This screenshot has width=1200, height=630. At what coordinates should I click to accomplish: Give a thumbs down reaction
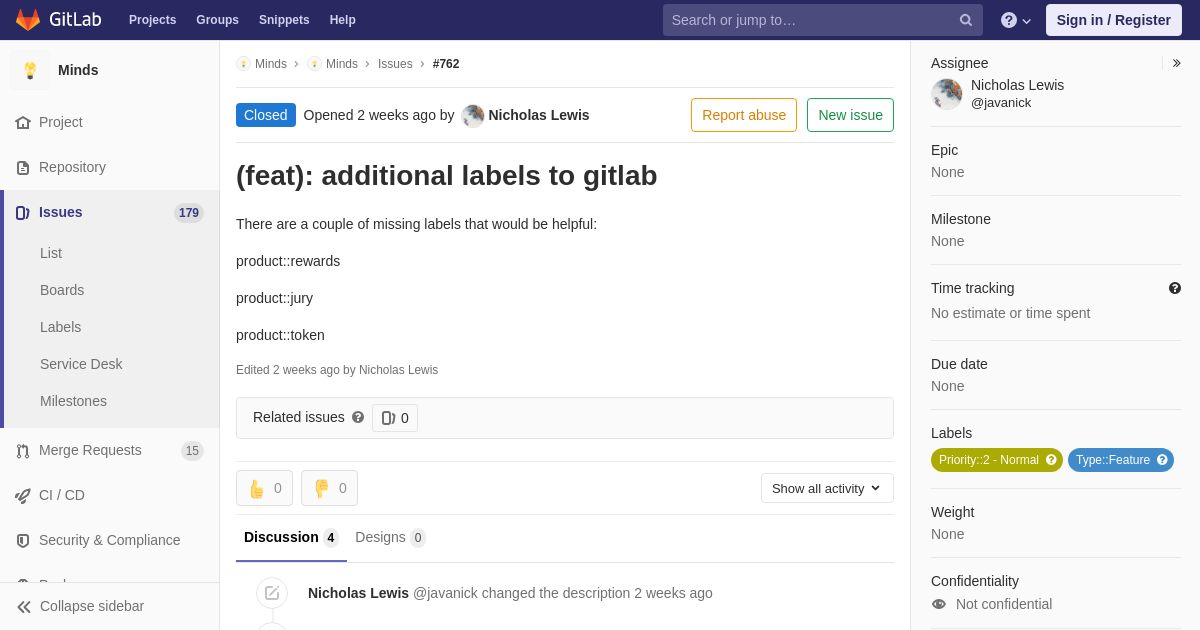(329, 488)
